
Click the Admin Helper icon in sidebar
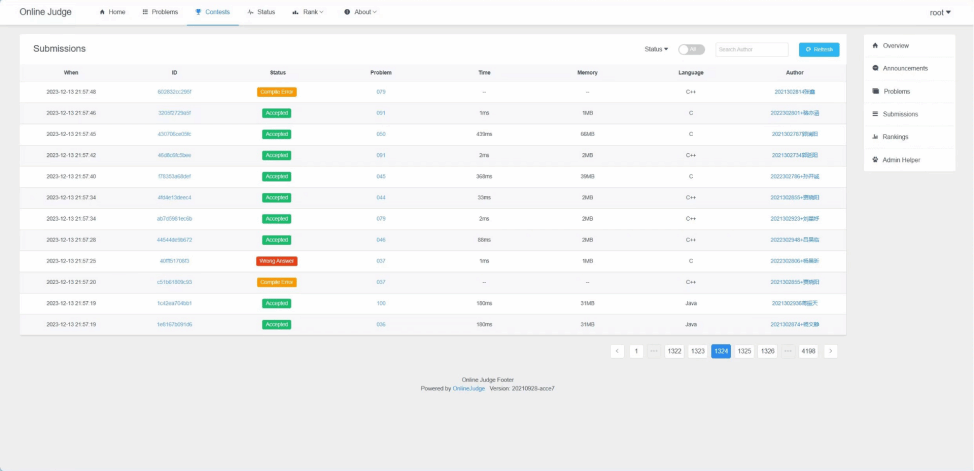click(x=876, y=160)
